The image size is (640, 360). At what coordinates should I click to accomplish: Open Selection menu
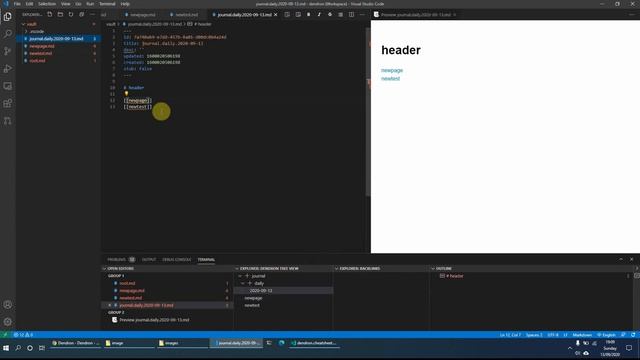tap(47, 4)
